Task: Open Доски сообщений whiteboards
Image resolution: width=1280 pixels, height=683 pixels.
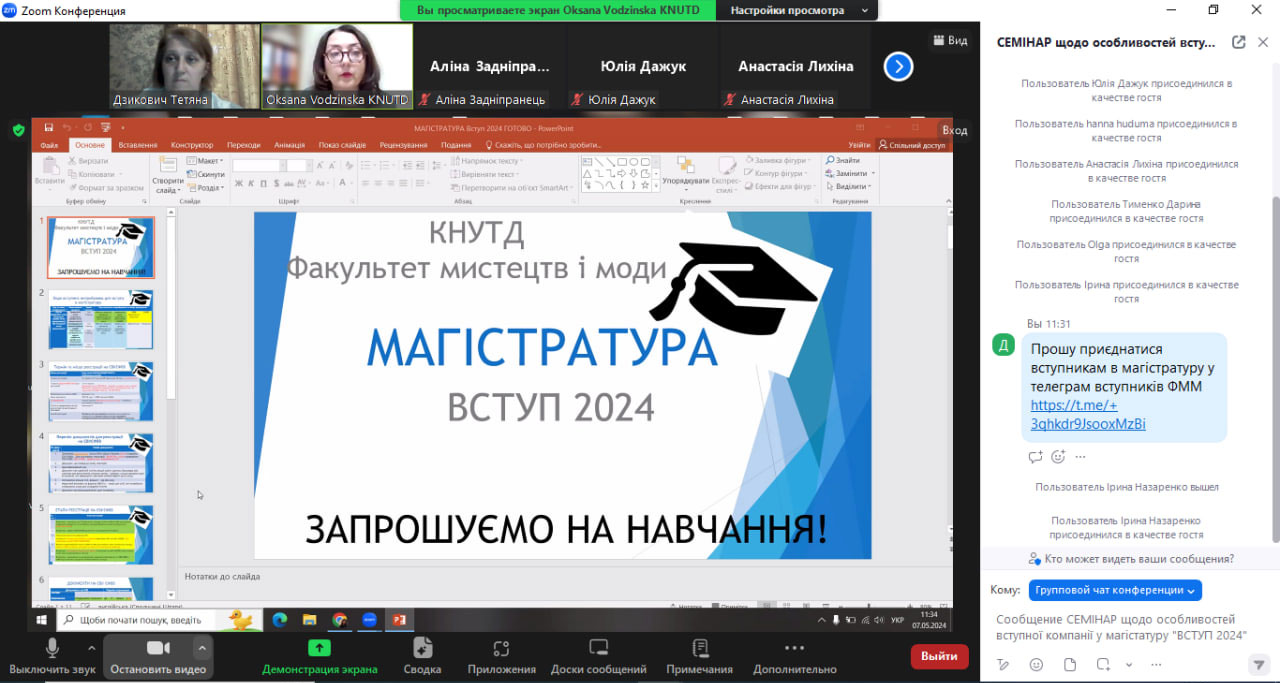Action: (x=598, y=655)
